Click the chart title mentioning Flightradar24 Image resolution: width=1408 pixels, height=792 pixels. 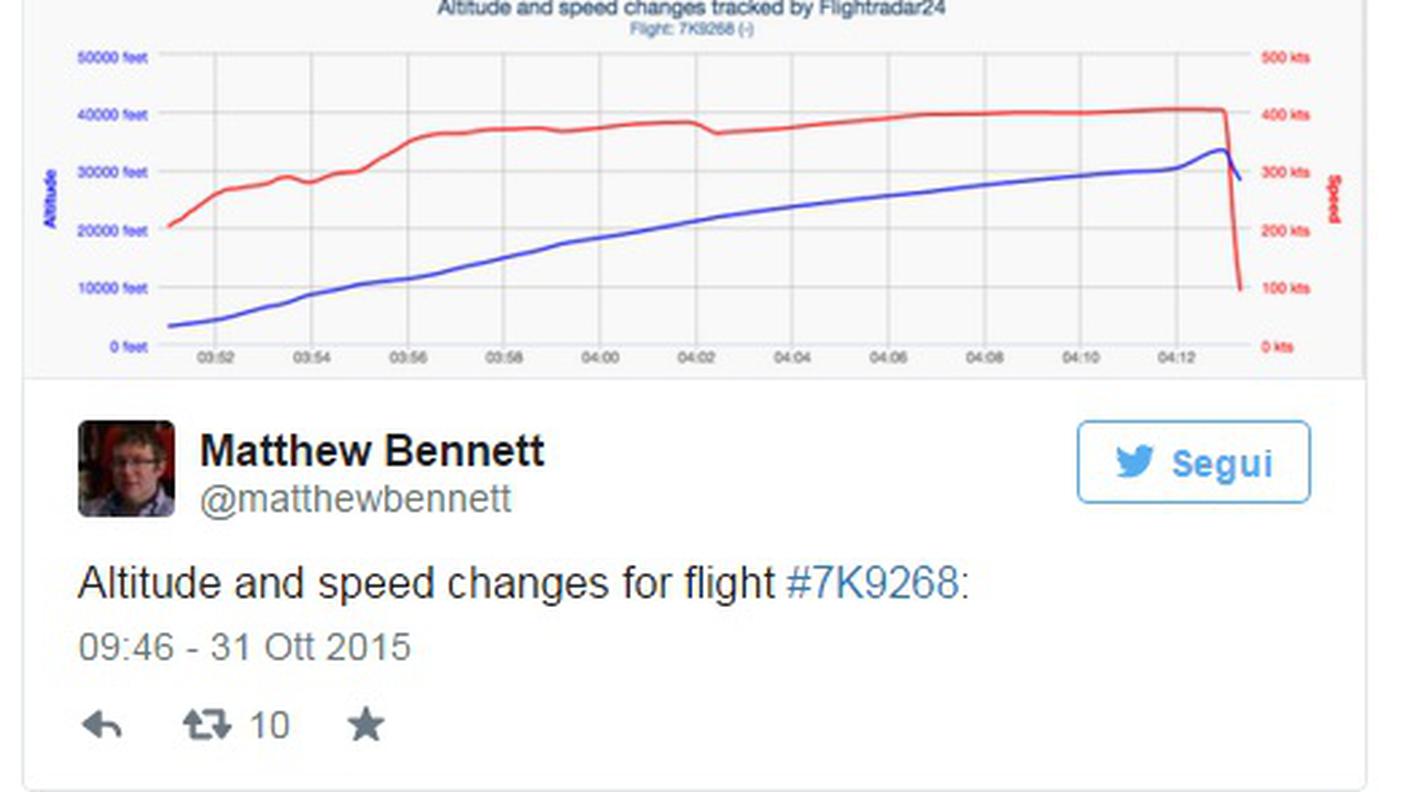[691, 9]
